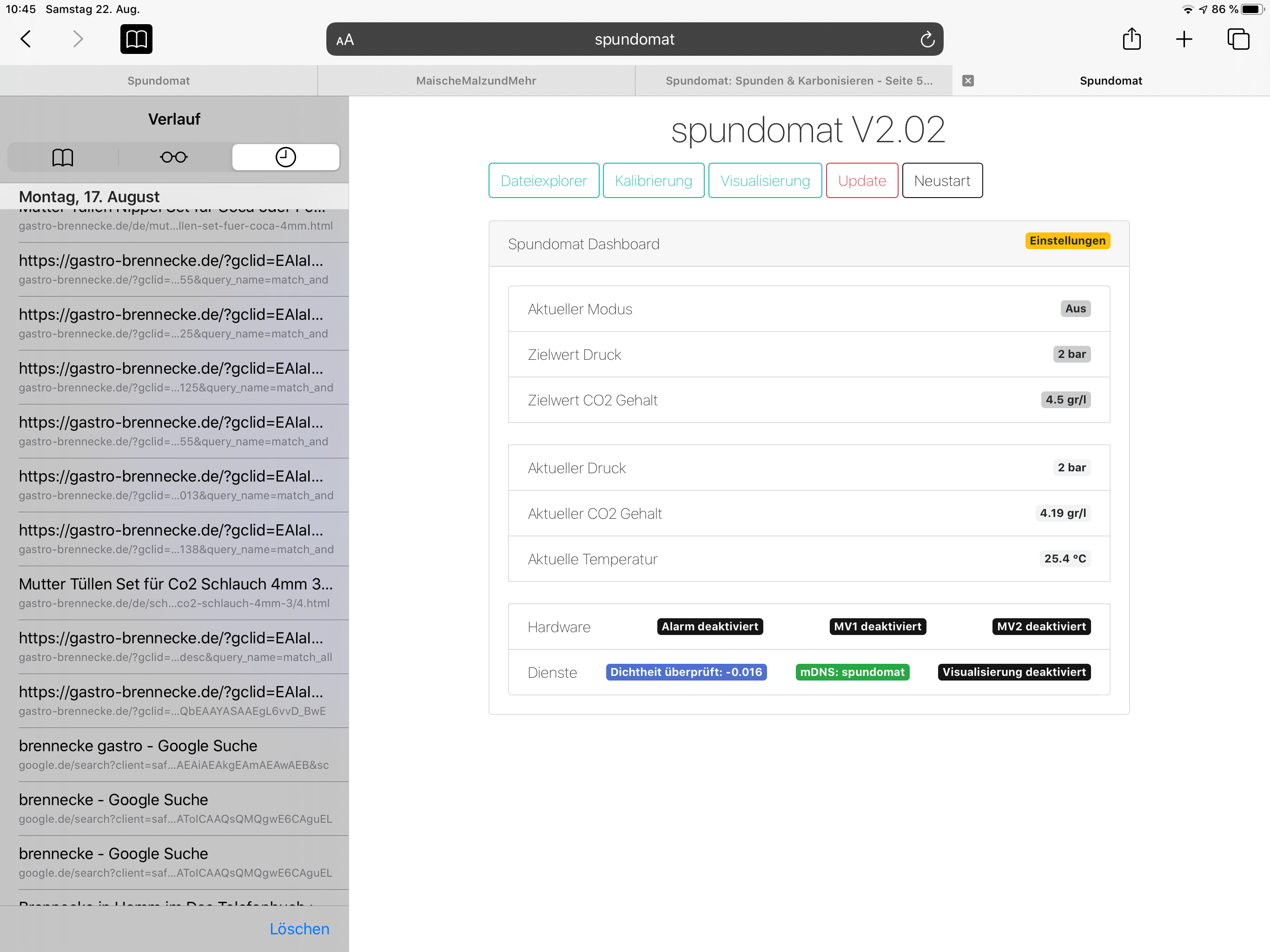Open a new tab with plus icon
This screenshot has height=952, width=1270.
(x=1184, y=39)
